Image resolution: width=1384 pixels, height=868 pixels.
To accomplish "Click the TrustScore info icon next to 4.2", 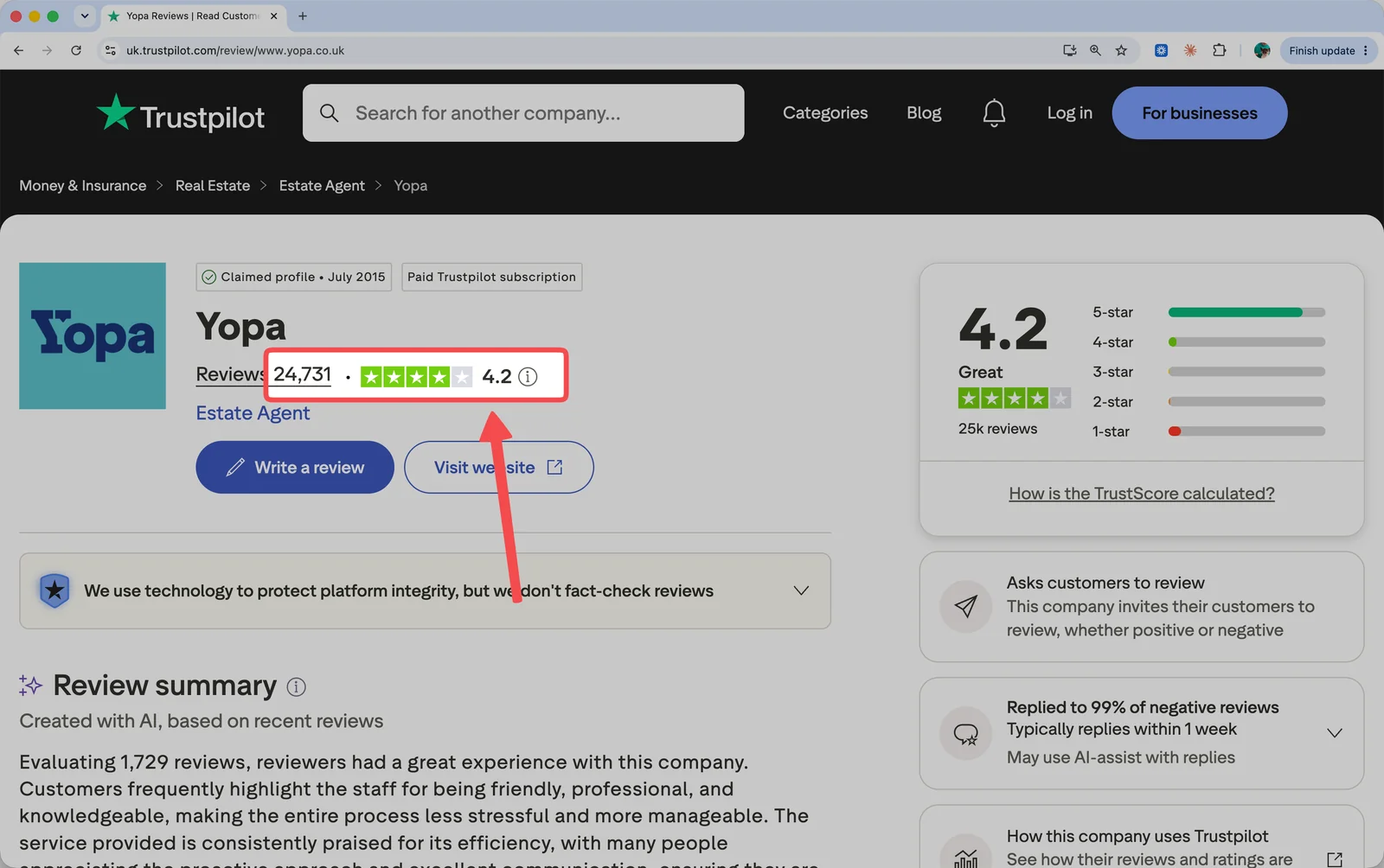I will point(528,376).
